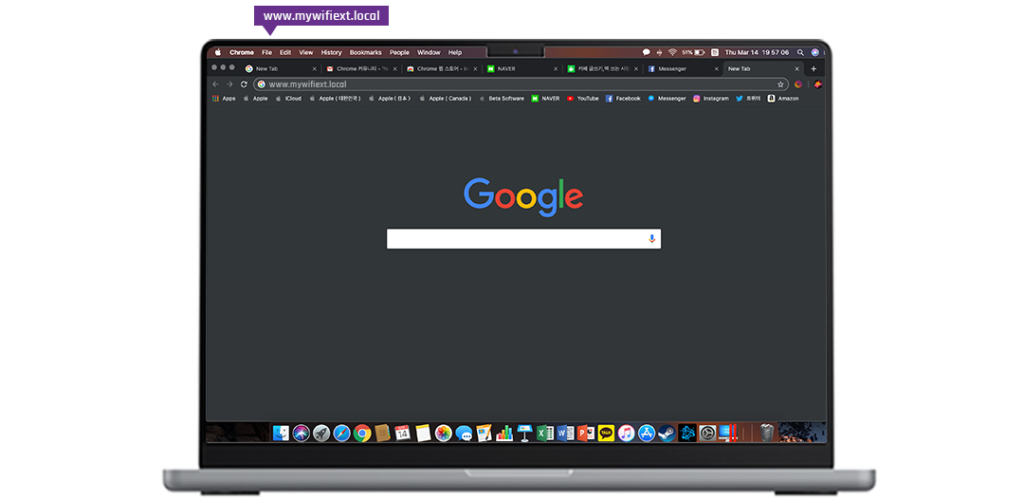Open the Twitter bookmark with bird icon

click(x=748, y=99)
